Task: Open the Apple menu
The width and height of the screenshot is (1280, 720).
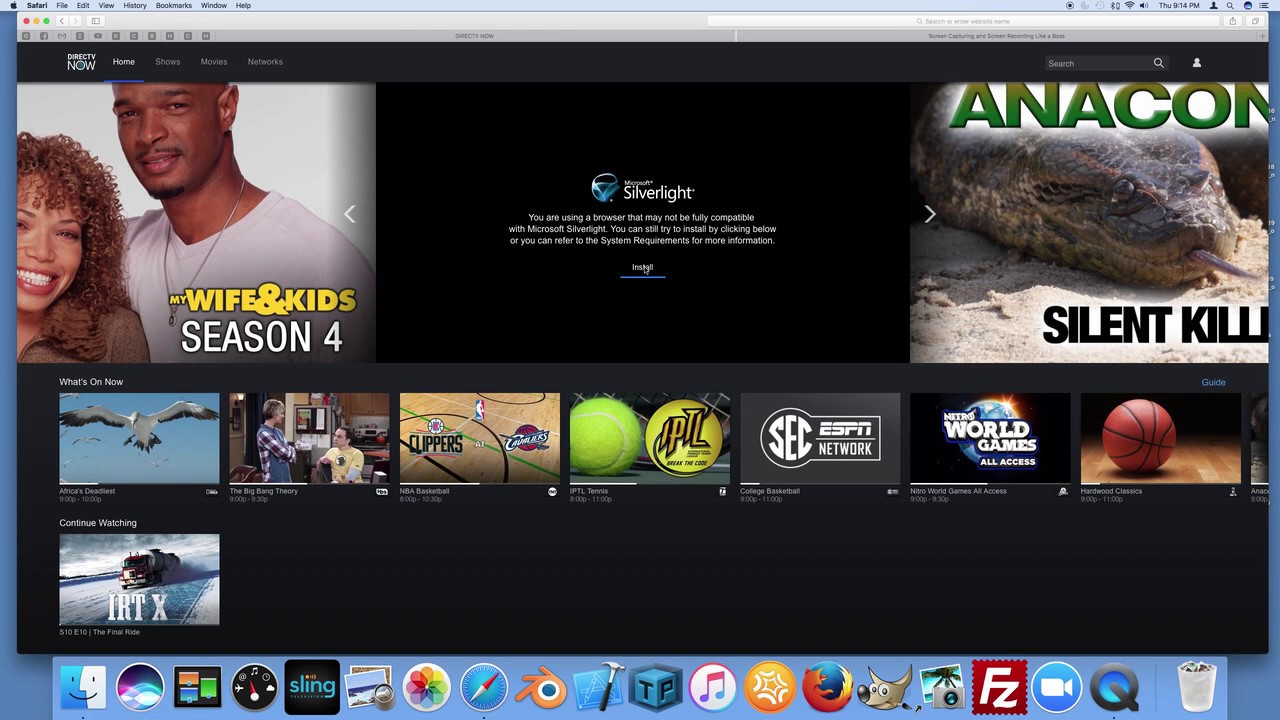Action: (x=12, y=5)
